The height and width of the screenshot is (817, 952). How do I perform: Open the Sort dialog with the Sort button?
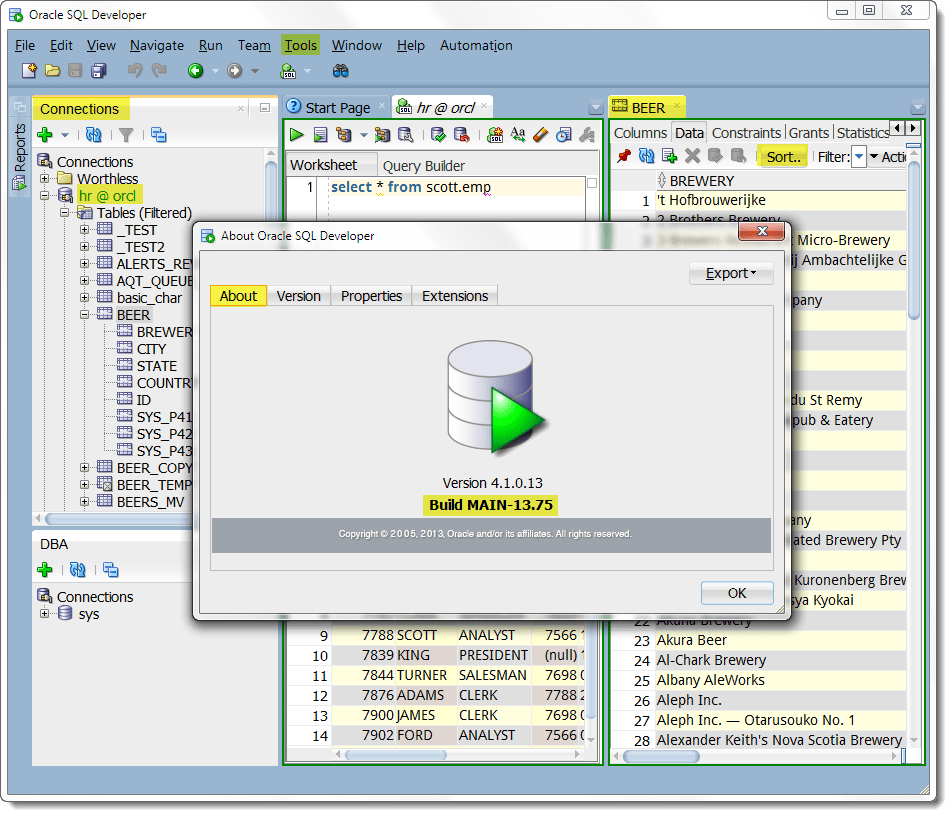point(783,155)
